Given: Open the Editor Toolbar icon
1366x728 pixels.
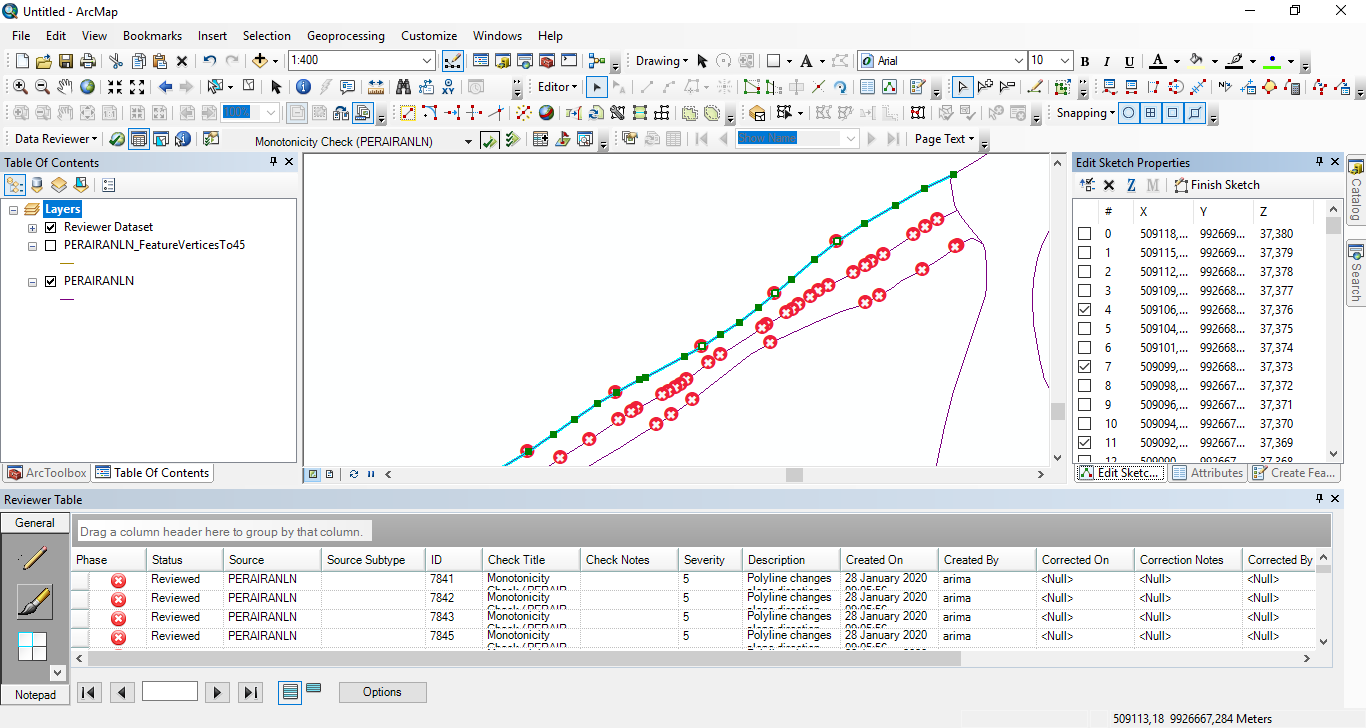Looking at the screenshot, I should 451,61.
